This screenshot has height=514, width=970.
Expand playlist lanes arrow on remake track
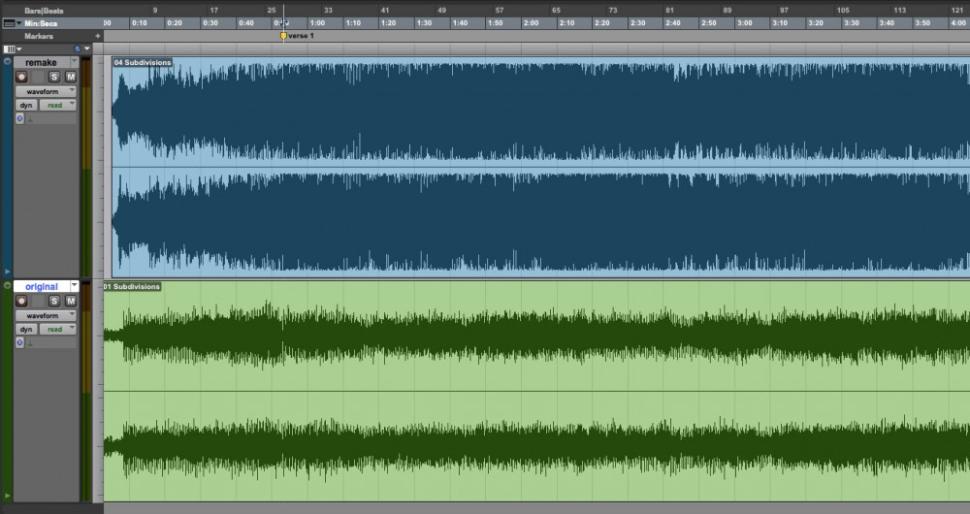pos(7,271)
